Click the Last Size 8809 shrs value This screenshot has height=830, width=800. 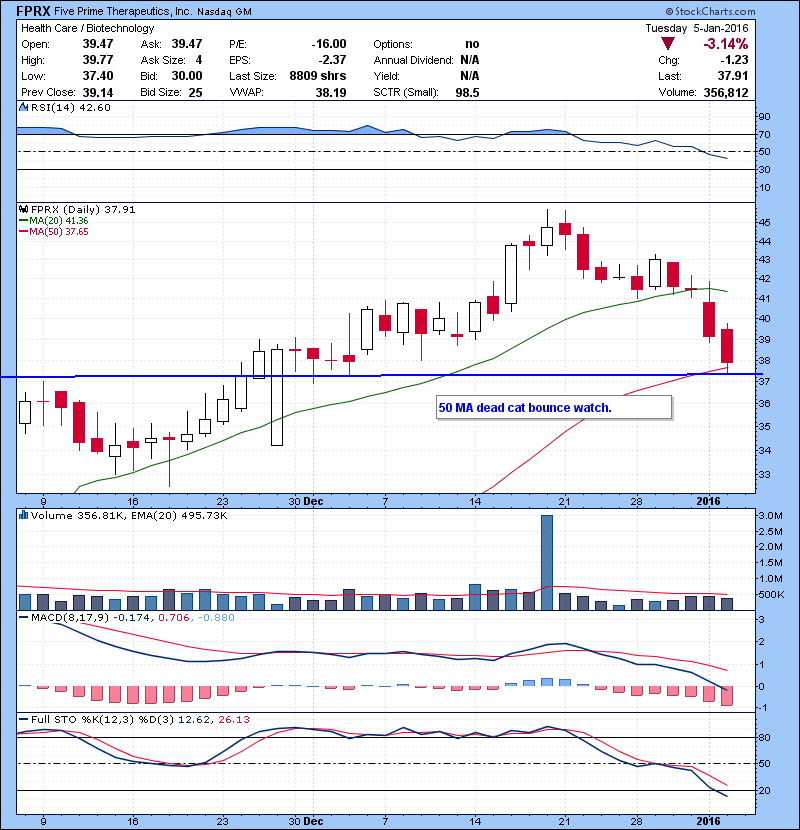tap(318, 76)
